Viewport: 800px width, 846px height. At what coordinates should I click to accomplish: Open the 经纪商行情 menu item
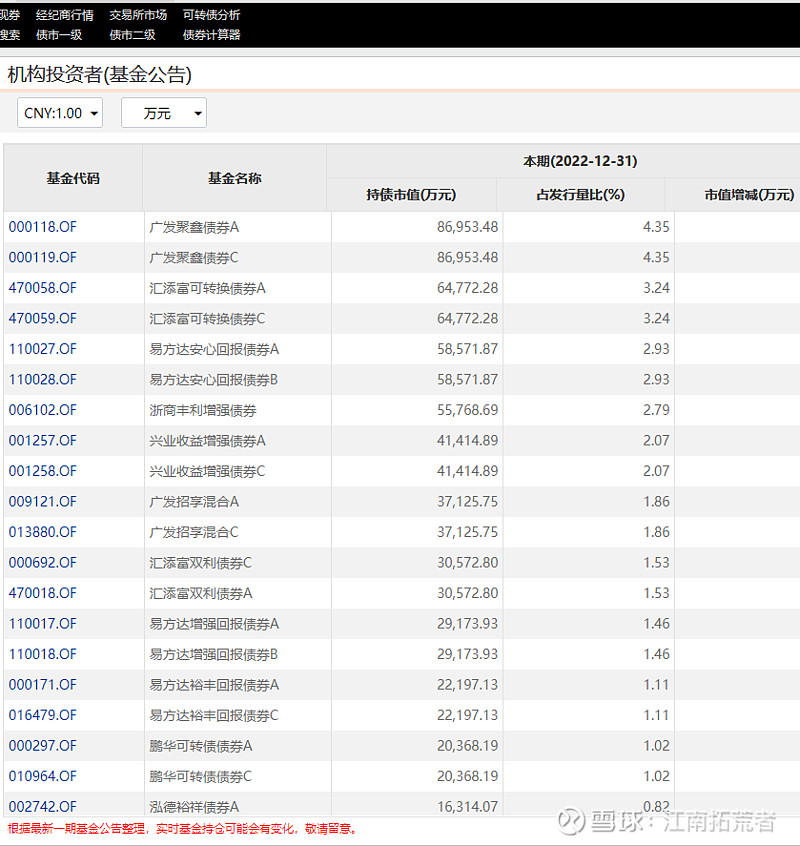[x=65, y=15]
